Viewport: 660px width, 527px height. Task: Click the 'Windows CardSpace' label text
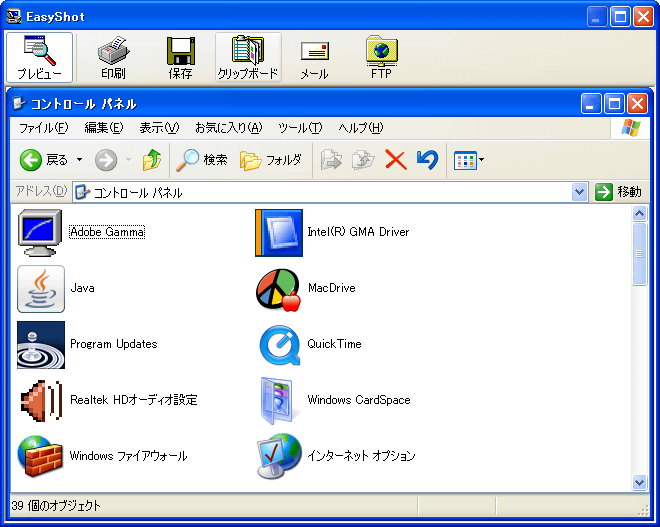point(359,400)
